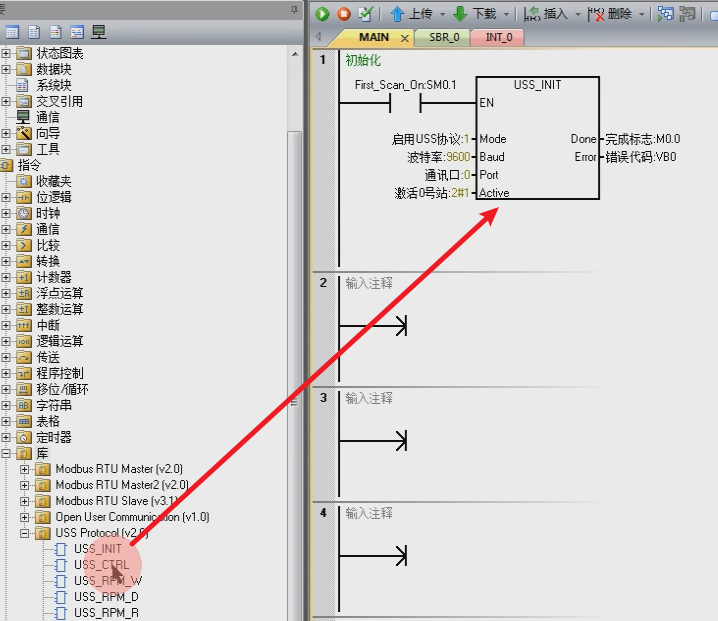Collapse the 库 folder node
Screen dimensions: 718x621
tap(5, 453)
